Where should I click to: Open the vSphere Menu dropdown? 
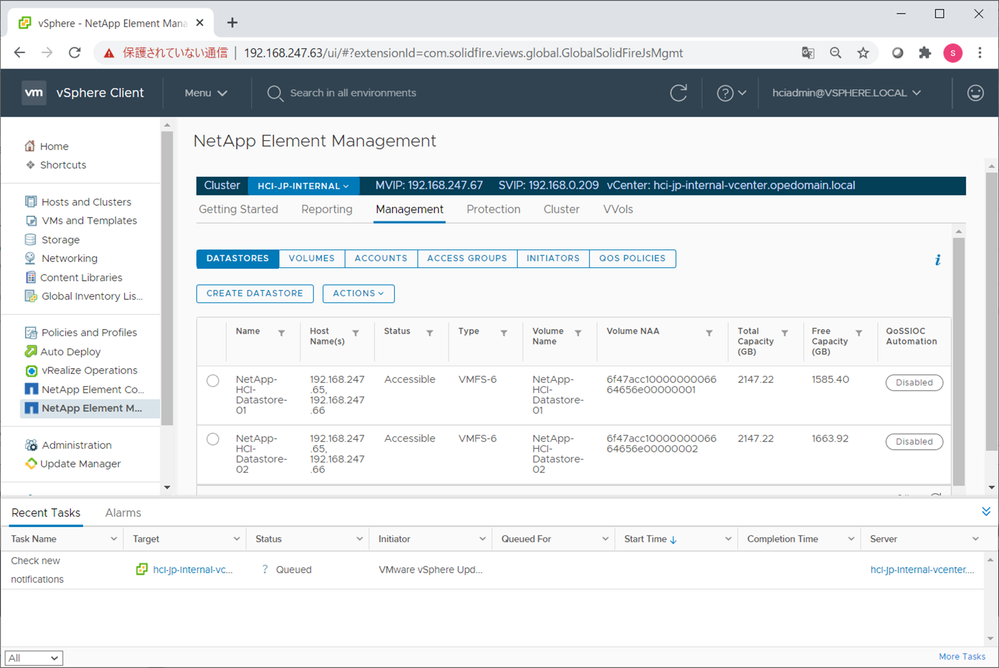pos(206,93)
